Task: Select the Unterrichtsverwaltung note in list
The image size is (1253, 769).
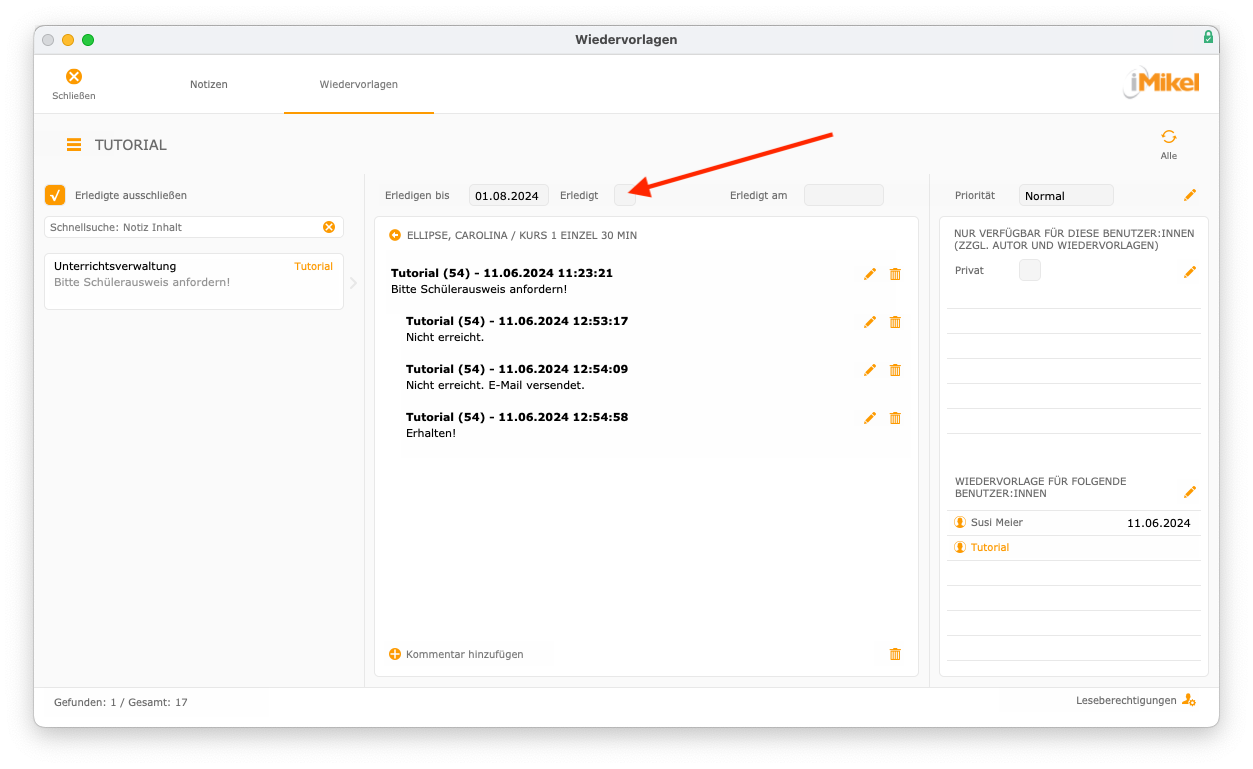Action: [x=194, y=281]
